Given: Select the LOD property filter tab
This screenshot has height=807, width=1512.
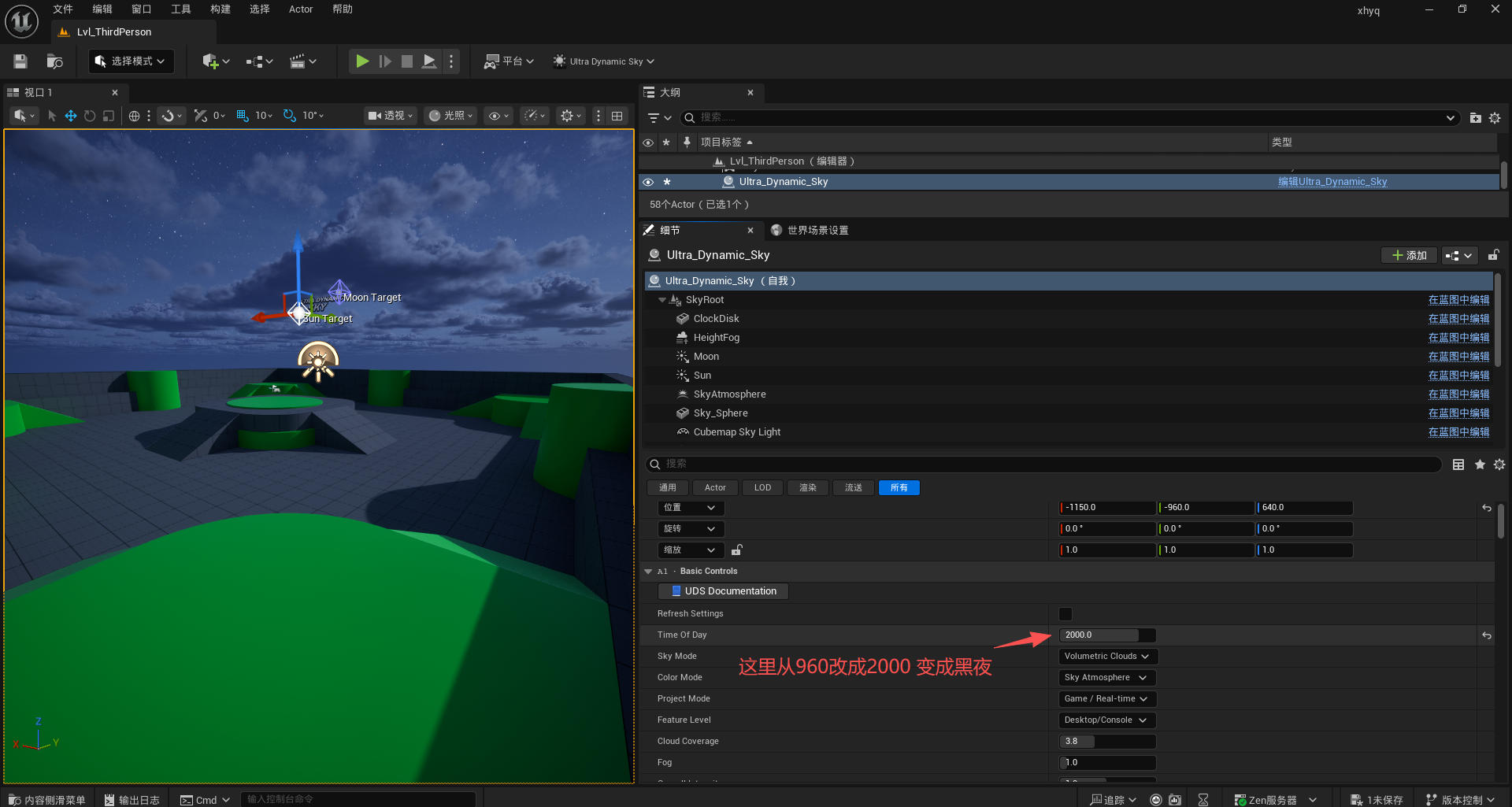Looking at the screenshot, I should 763,488.
